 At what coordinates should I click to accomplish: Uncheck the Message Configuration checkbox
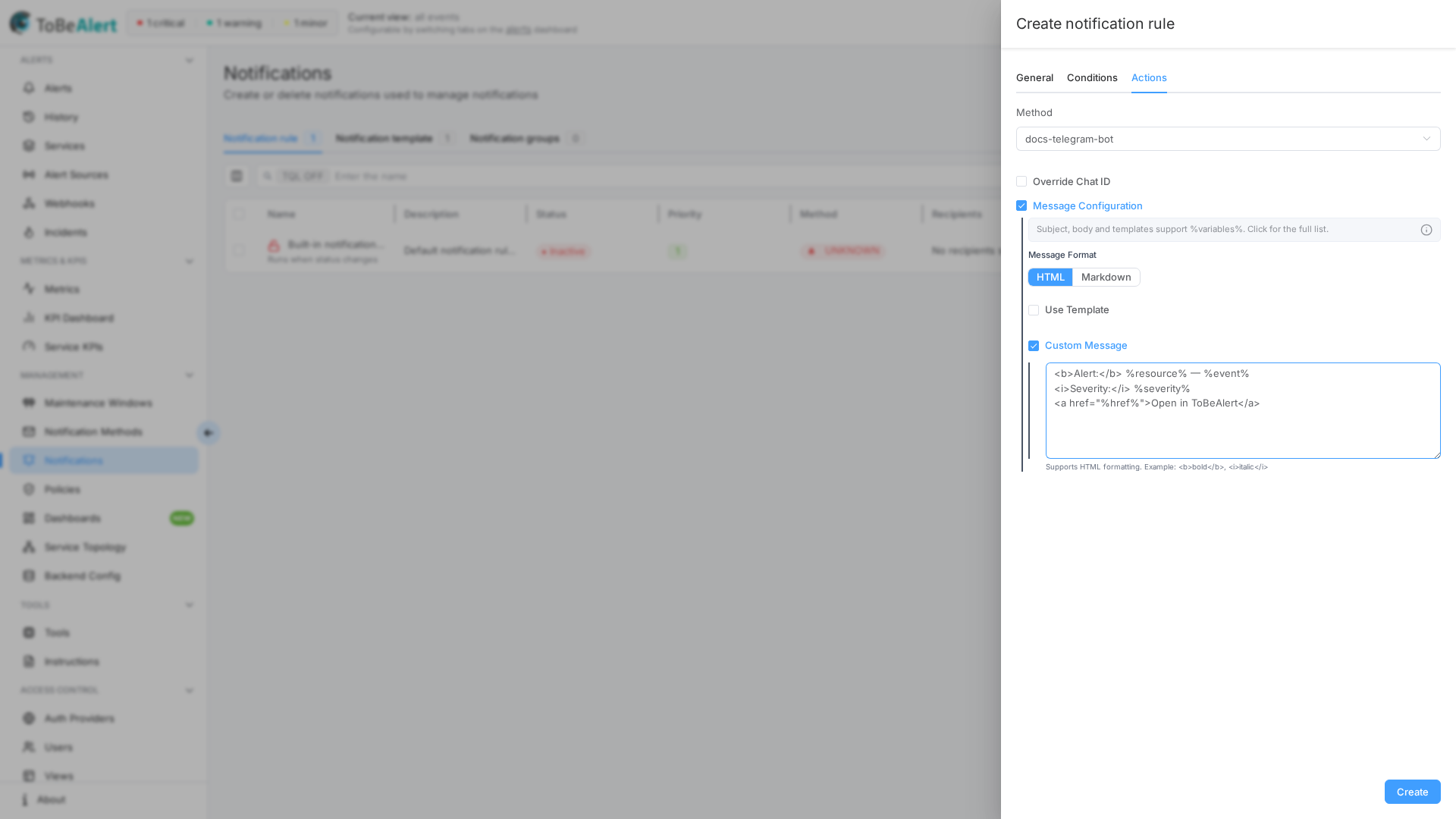tap(1021, 206)
